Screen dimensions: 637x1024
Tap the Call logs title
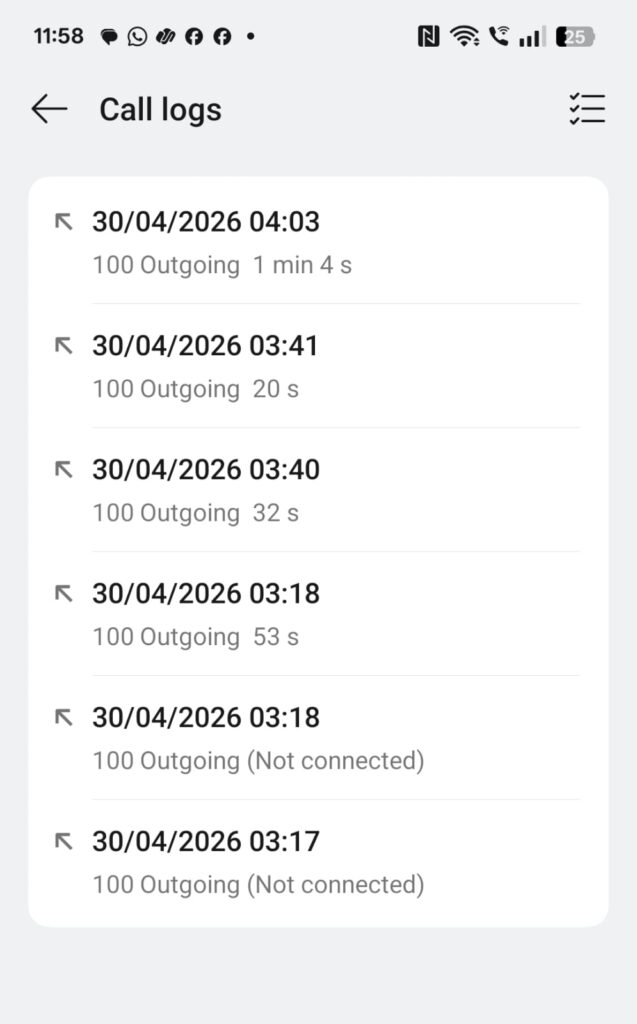(x=160, y=109)
